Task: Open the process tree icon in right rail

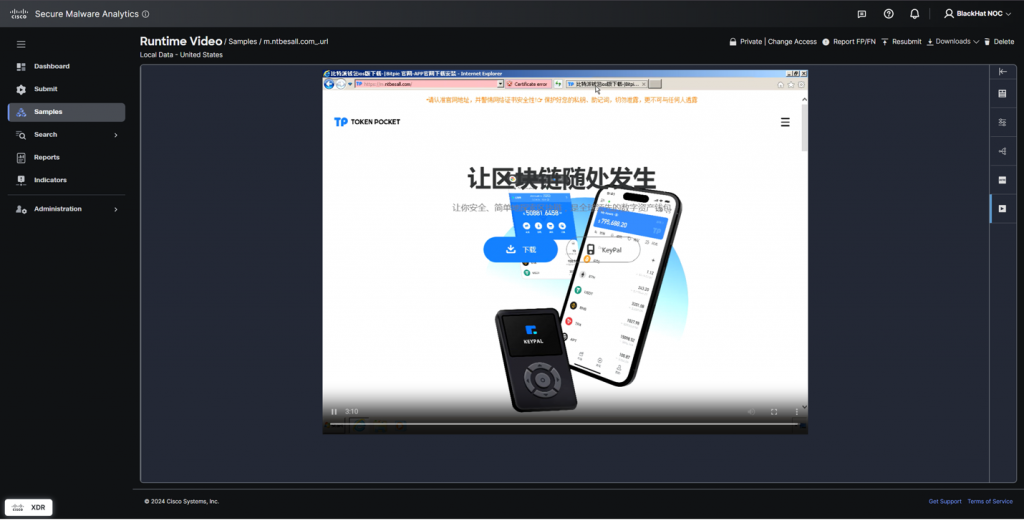Action: [1003, 151]
